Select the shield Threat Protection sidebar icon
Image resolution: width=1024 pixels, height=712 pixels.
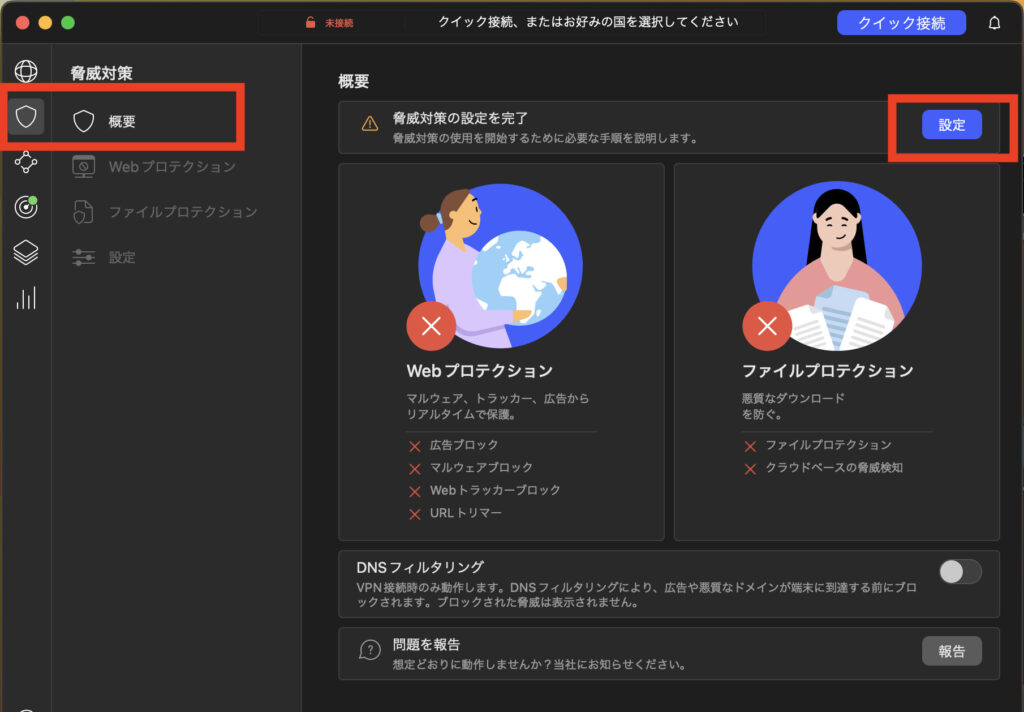tap(26, 117)
